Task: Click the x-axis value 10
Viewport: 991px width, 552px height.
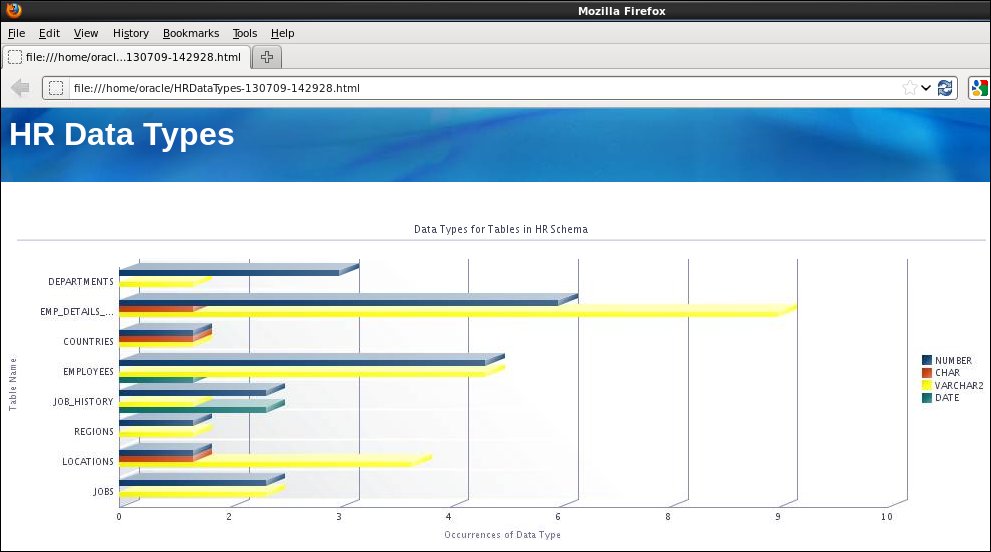Action: coord(887,517)
